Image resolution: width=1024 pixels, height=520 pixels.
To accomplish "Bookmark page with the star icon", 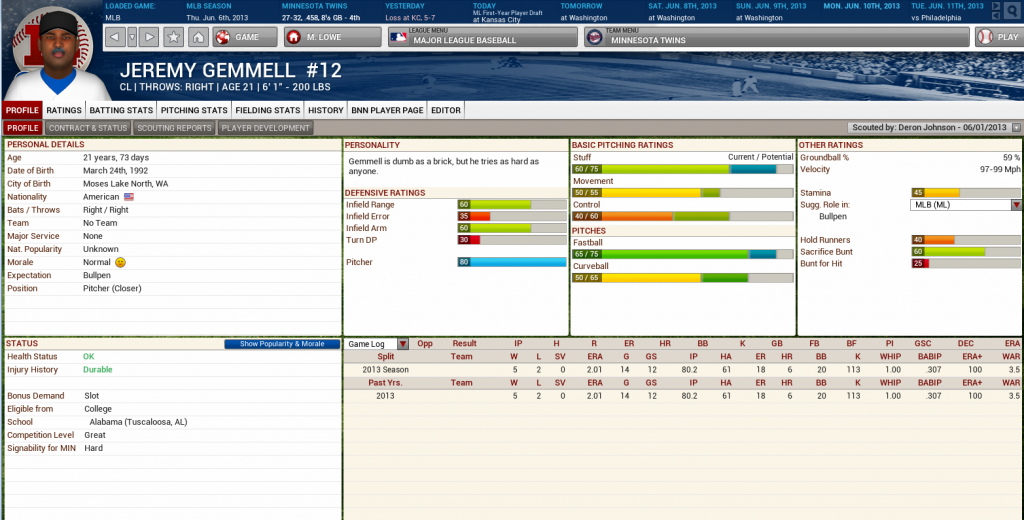I will (x=174, y=38).
